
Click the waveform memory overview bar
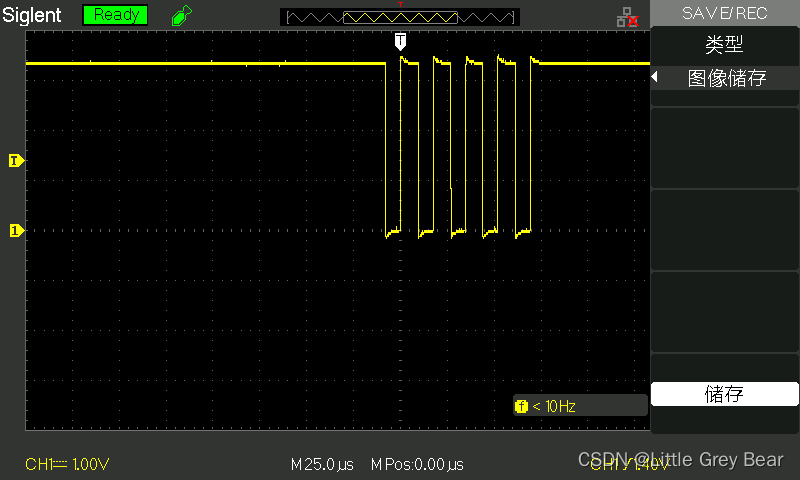tap(400, 17)
